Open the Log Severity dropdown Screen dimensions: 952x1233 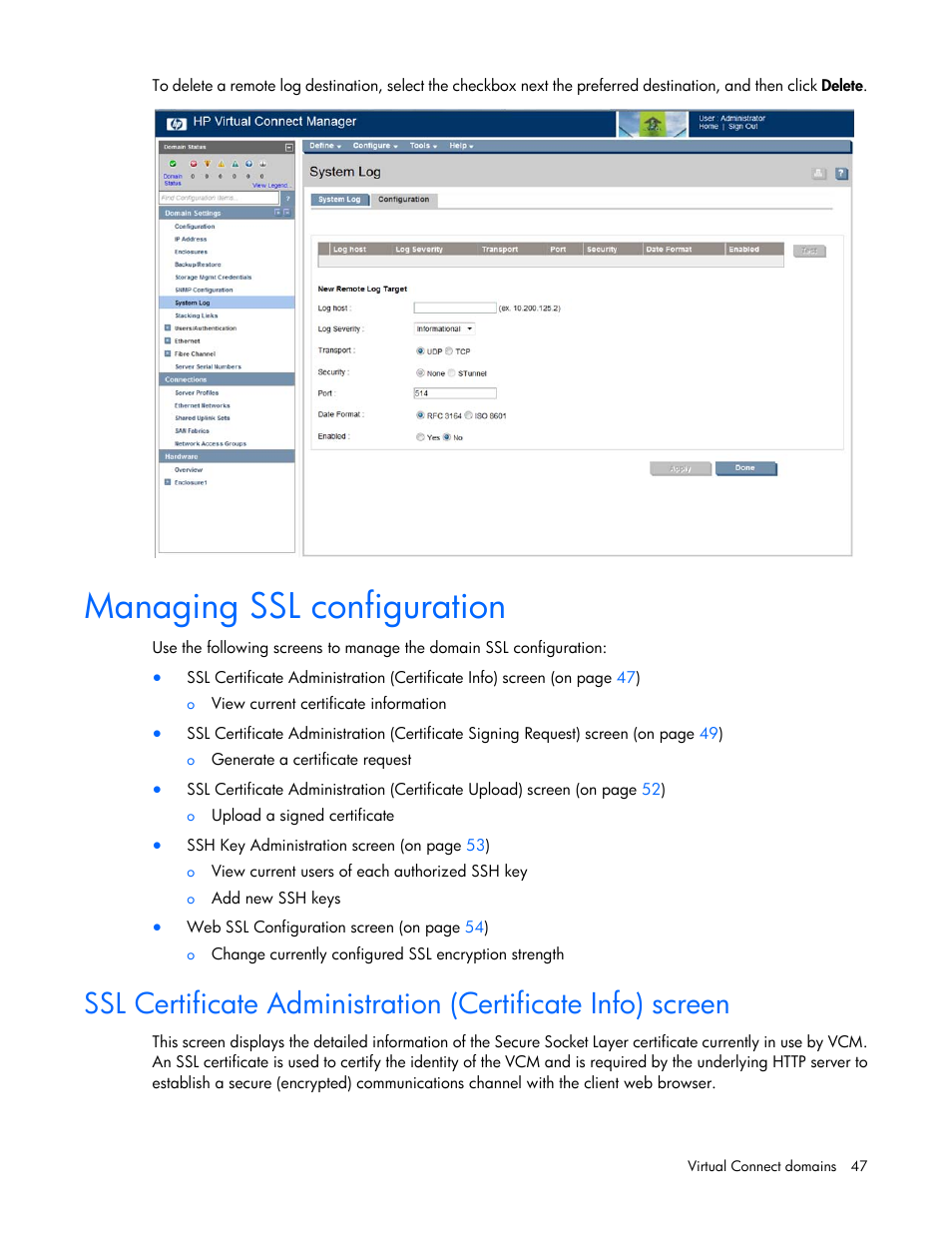click(444, 328)
